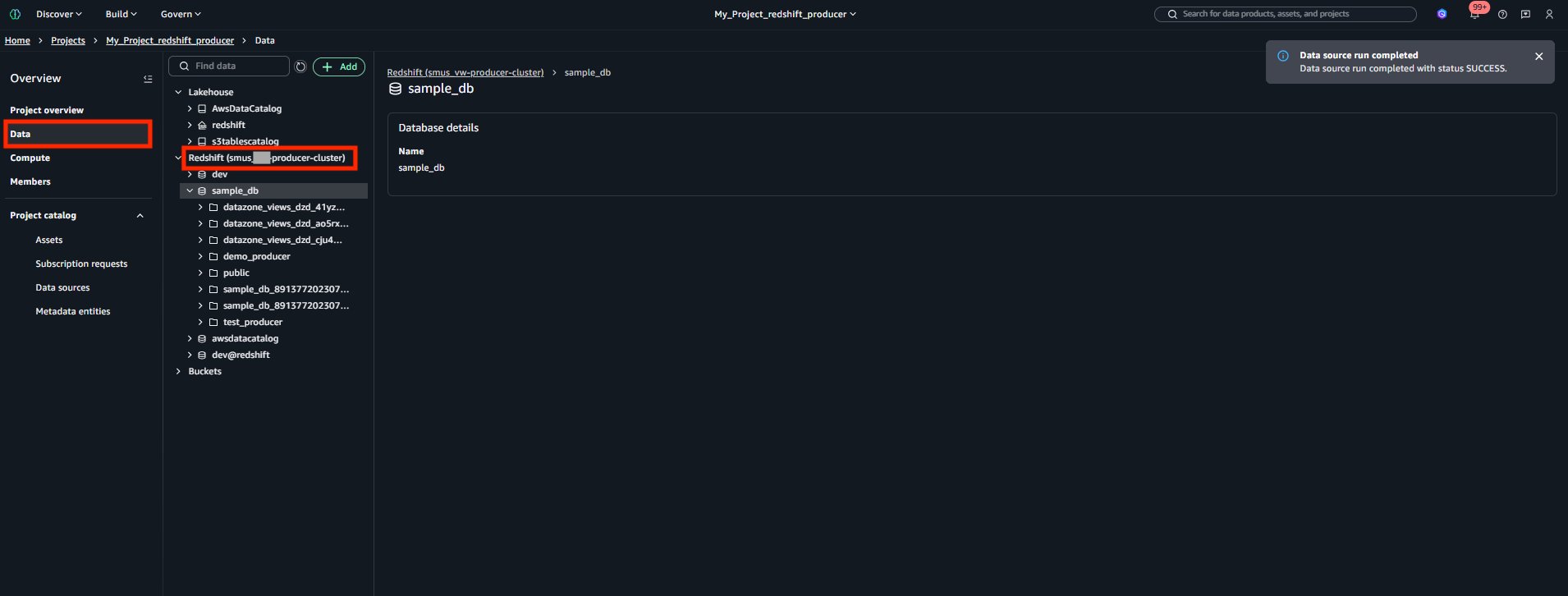The height and width of the screenshot is (596, 1568).
Task: Click the database icon next to the sample_db heading
Action: [395, 89]
